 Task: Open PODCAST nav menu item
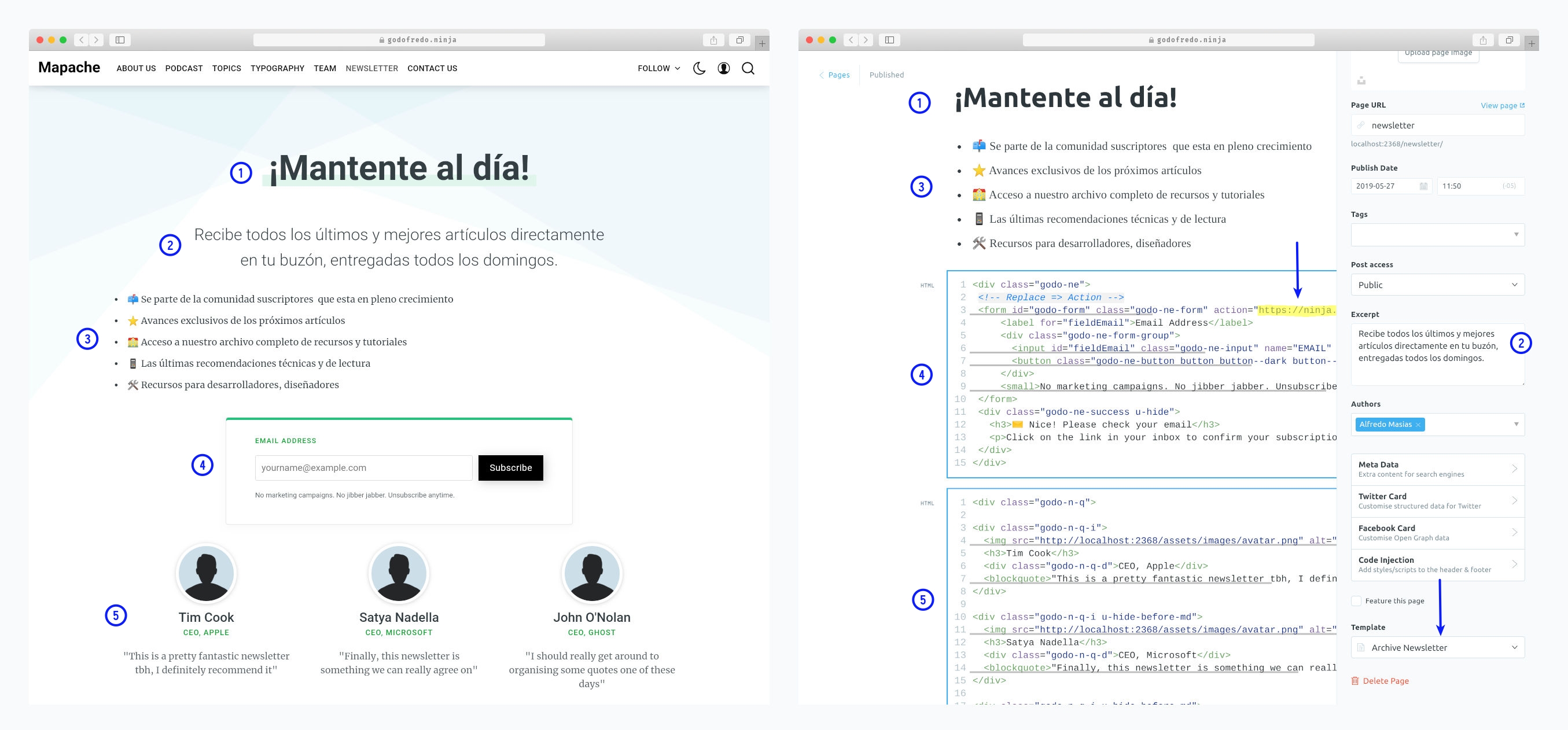tap(184, 69)
